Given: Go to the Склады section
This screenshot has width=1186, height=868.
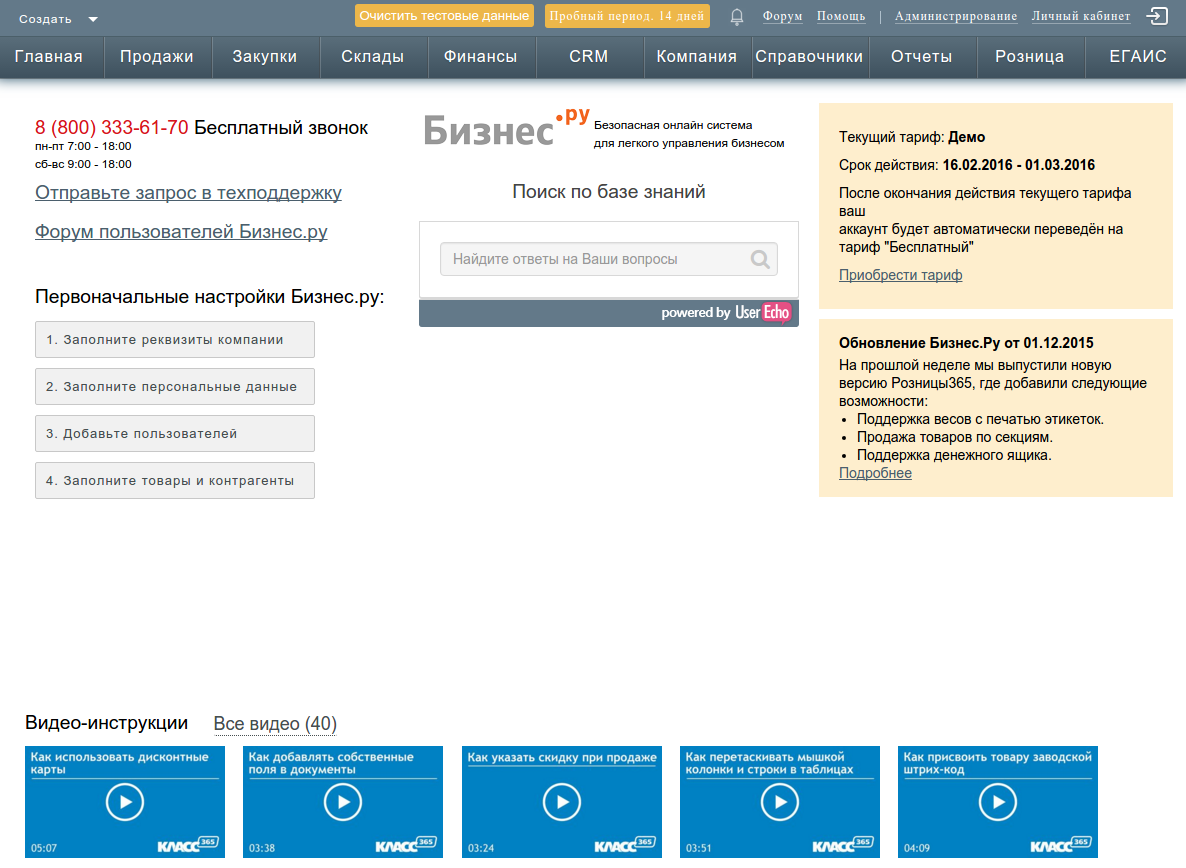Looking at the screenshot, I should tap(373, 57).
